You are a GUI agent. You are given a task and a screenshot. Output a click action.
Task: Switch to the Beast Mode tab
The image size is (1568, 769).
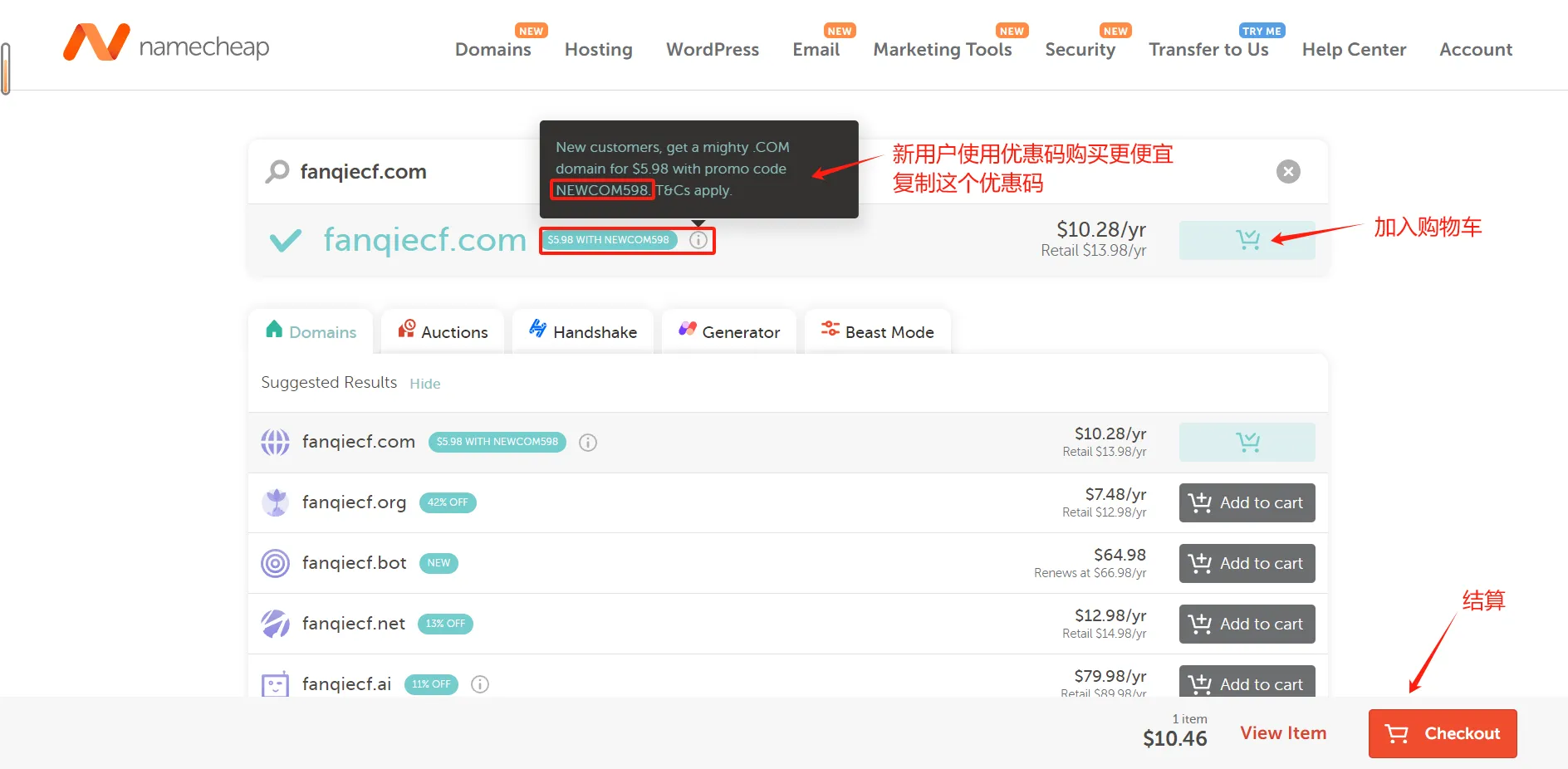pyautogui.click(x=877, y=331)
